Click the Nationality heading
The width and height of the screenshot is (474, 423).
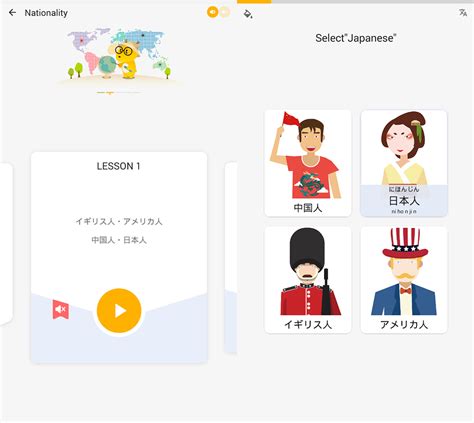[x=46, y=13]
